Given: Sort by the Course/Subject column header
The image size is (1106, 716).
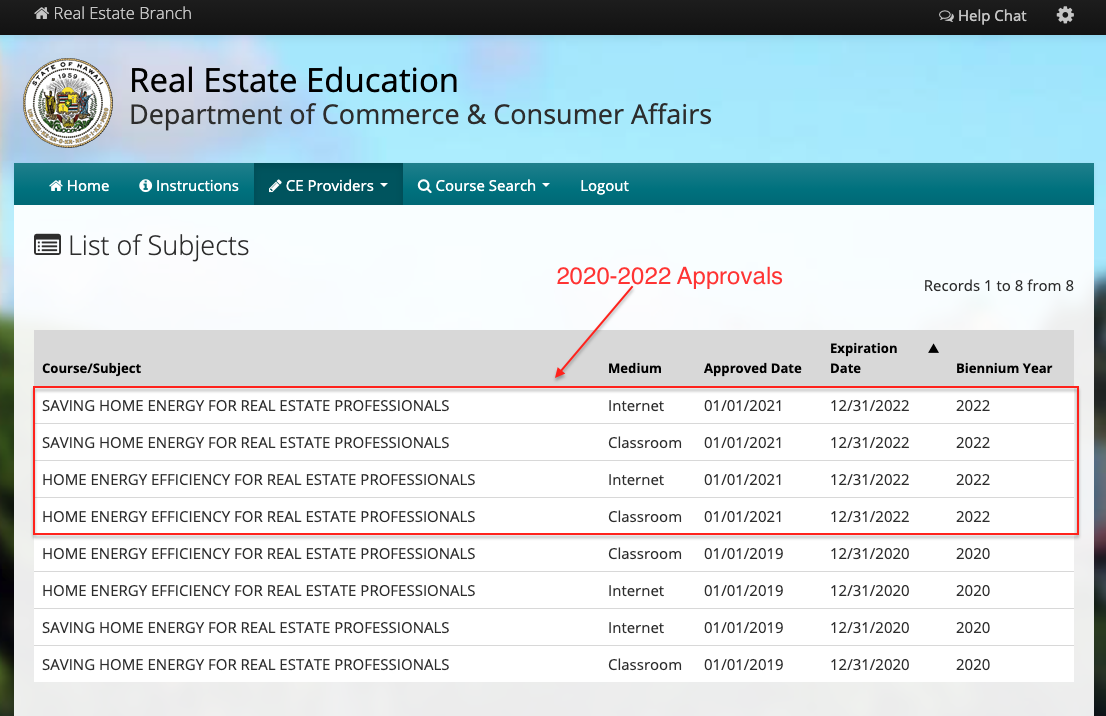Looking at the screenshot, I should pos(91,367).
